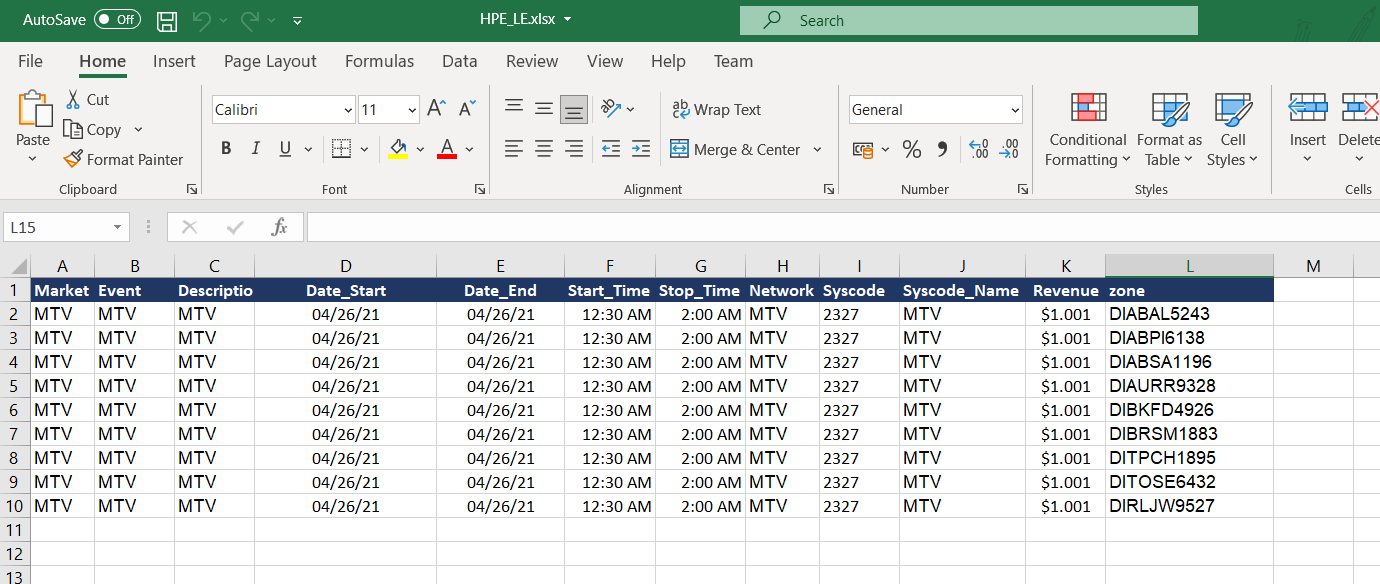Open the Data tab

[x=459, y=61]
